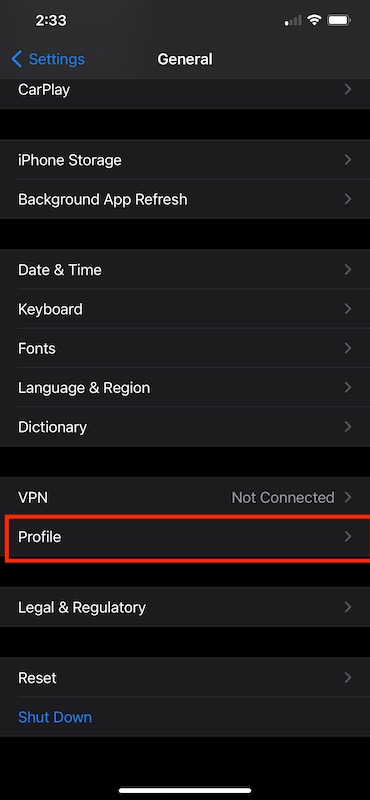Tap the Shut Down link
This screenshot has height=800, width=370.
tap(55, 717)
